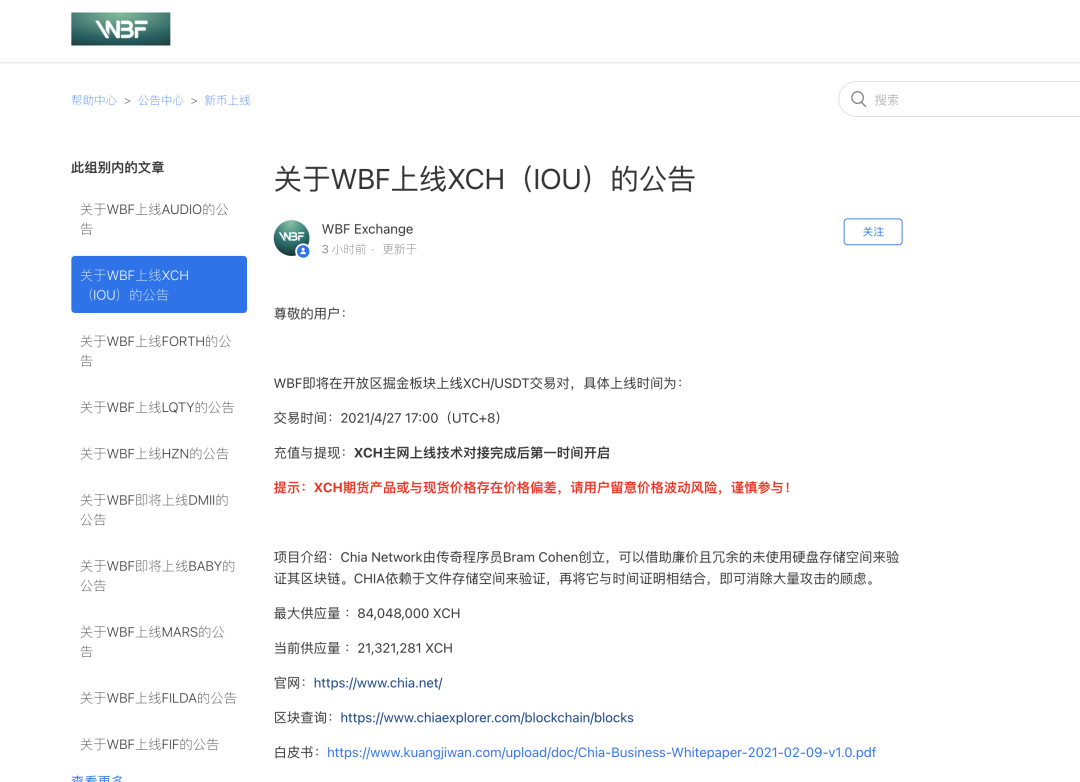
Task: Open the Chia Business Whitepaper PDF link
Action: pos(601,752)
